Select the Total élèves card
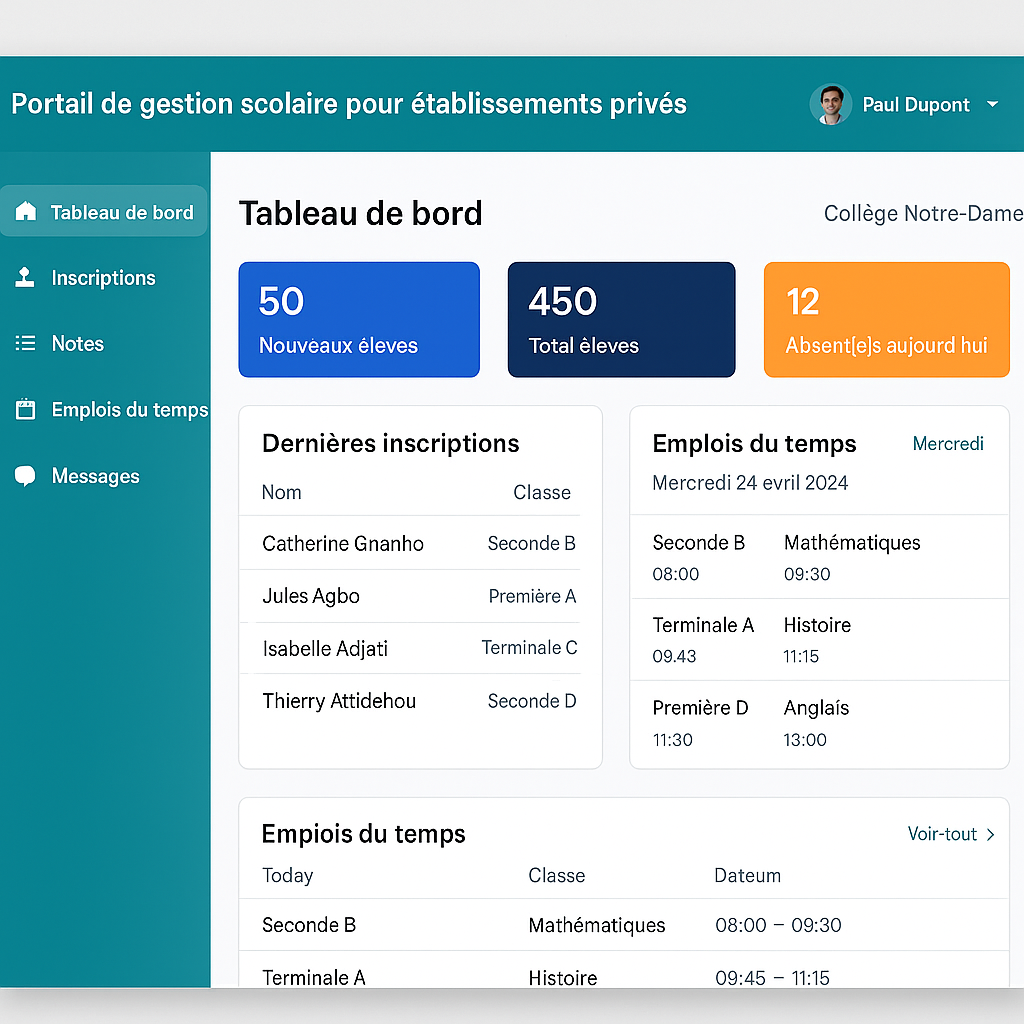 tap(621, 319)
